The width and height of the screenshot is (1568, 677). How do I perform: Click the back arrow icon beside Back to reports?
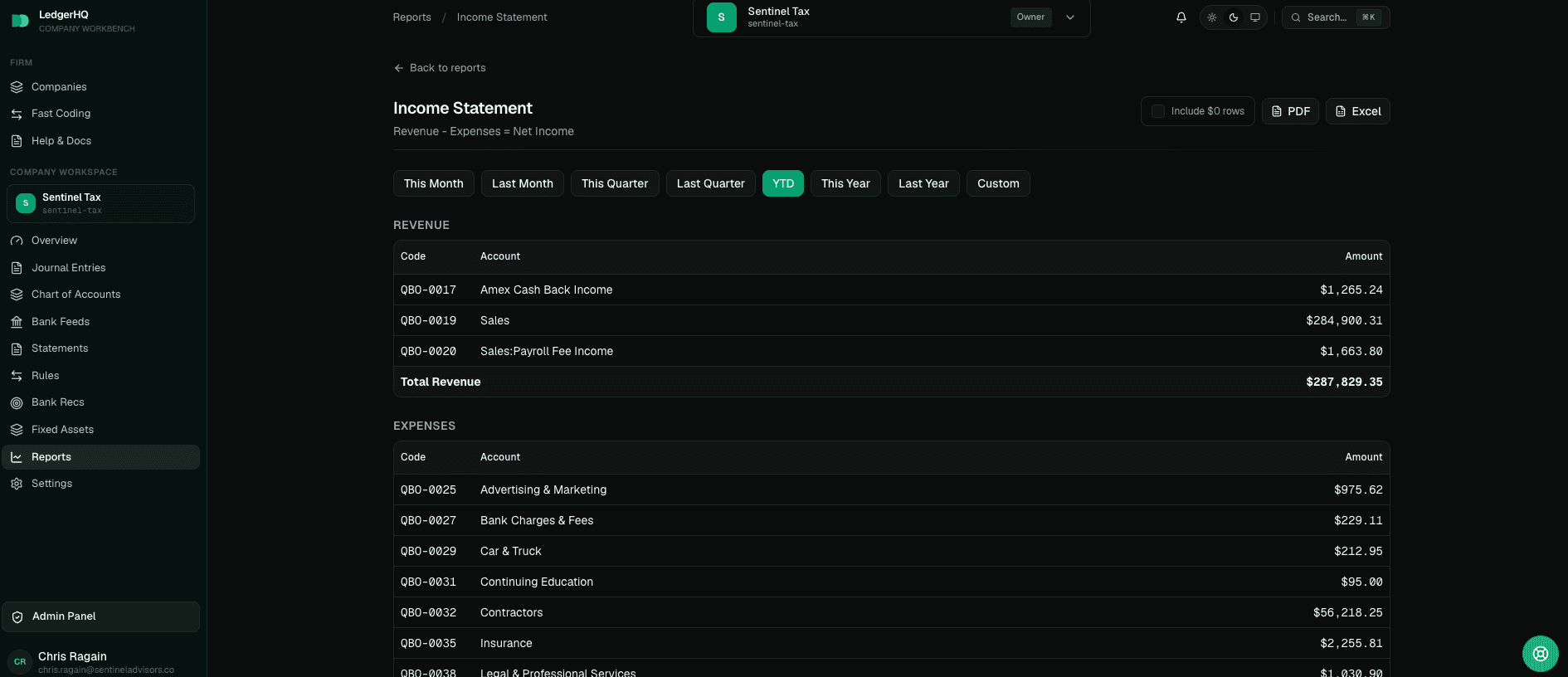[x=399, y=68]
